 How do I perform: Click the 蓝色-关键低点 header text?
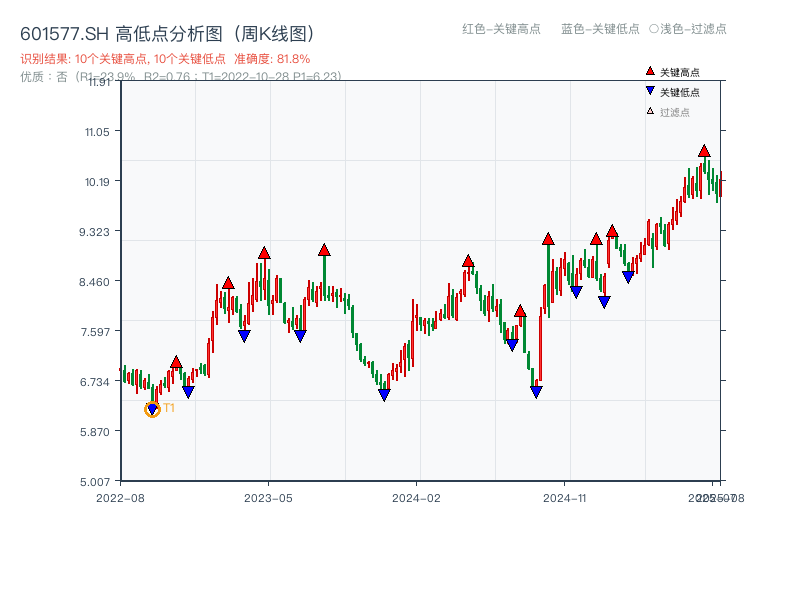click(x=600, y=29)
